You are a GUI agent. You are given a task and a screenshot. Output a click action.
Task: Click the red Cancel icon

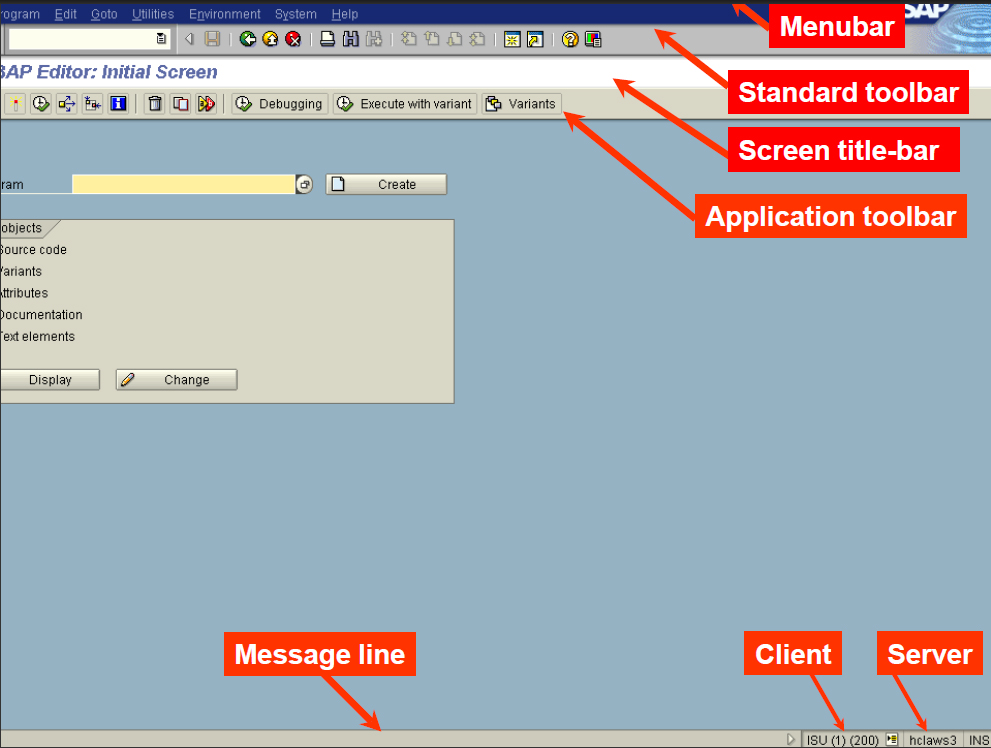(x=293, y=39)
